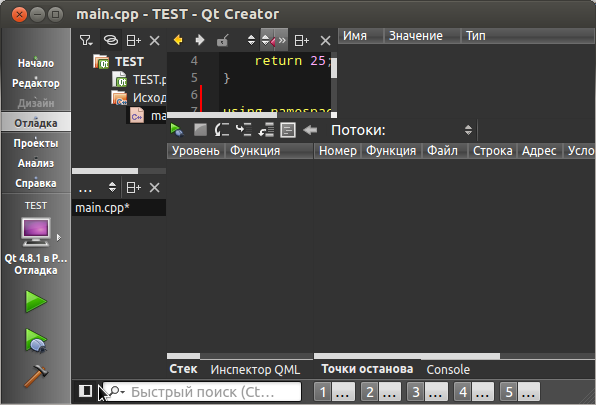Split the projects side panel
The image size is (596, 405).
(x=133, y=40)
